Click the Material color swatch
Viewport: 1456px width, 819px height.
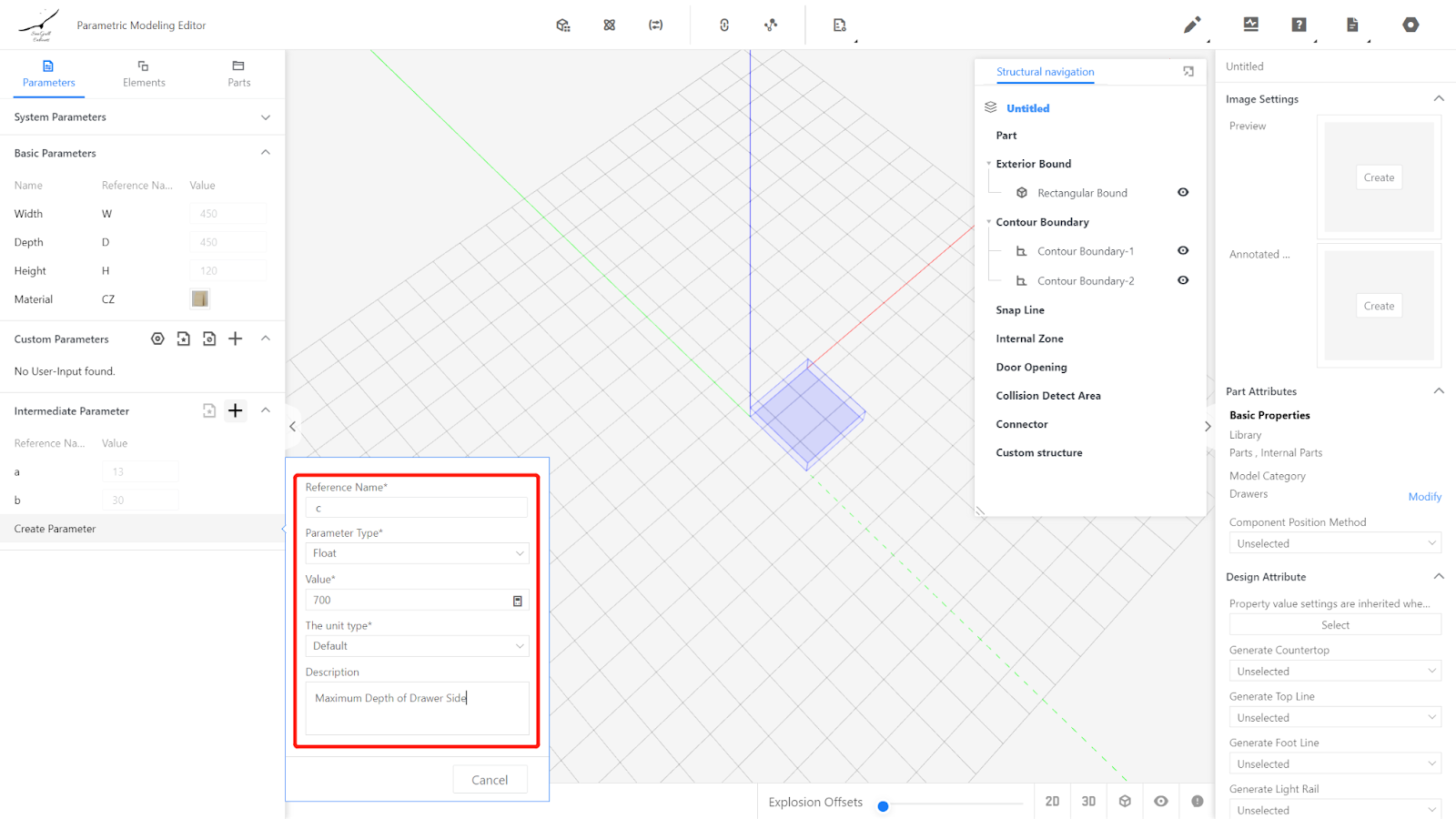pyautogui.click(x=200, y=298)
